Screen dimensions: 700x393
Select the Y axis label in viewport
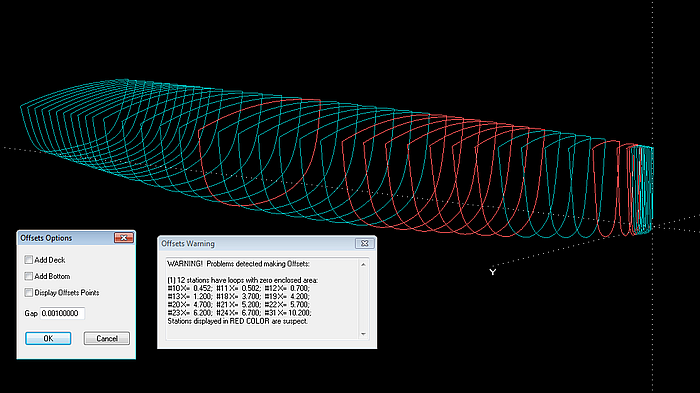(x=492, y=272)
